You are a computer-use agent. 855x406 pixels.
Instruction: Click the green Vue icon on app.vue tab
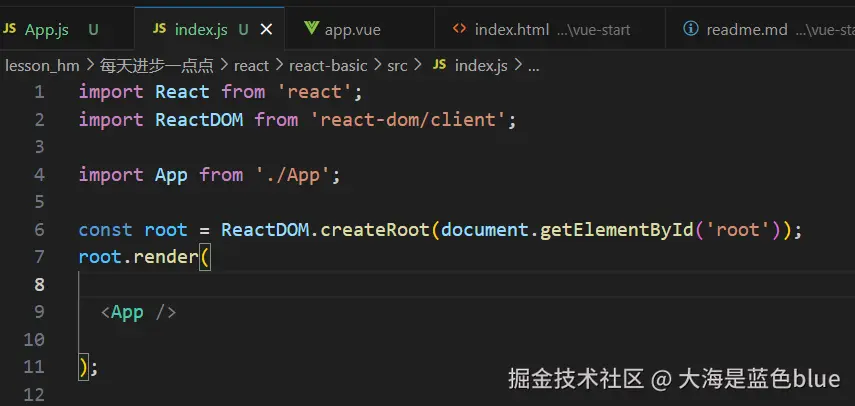(311, 28)
